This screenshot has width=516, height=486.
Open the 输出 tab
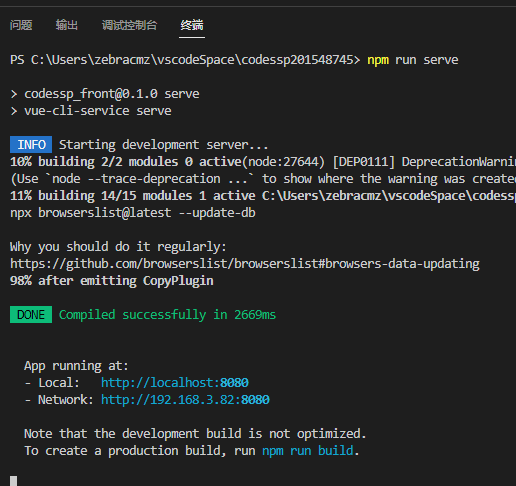point(67,25)
